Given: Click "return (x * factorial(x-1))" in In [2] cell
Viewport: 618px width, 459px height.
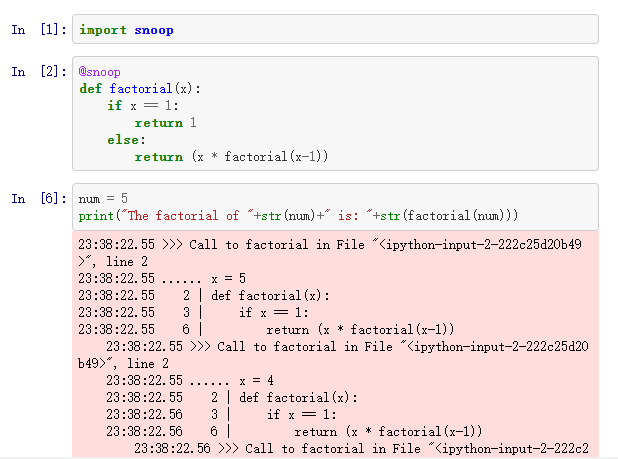Looking at the screenshot, I should click(x=232, y=157).
